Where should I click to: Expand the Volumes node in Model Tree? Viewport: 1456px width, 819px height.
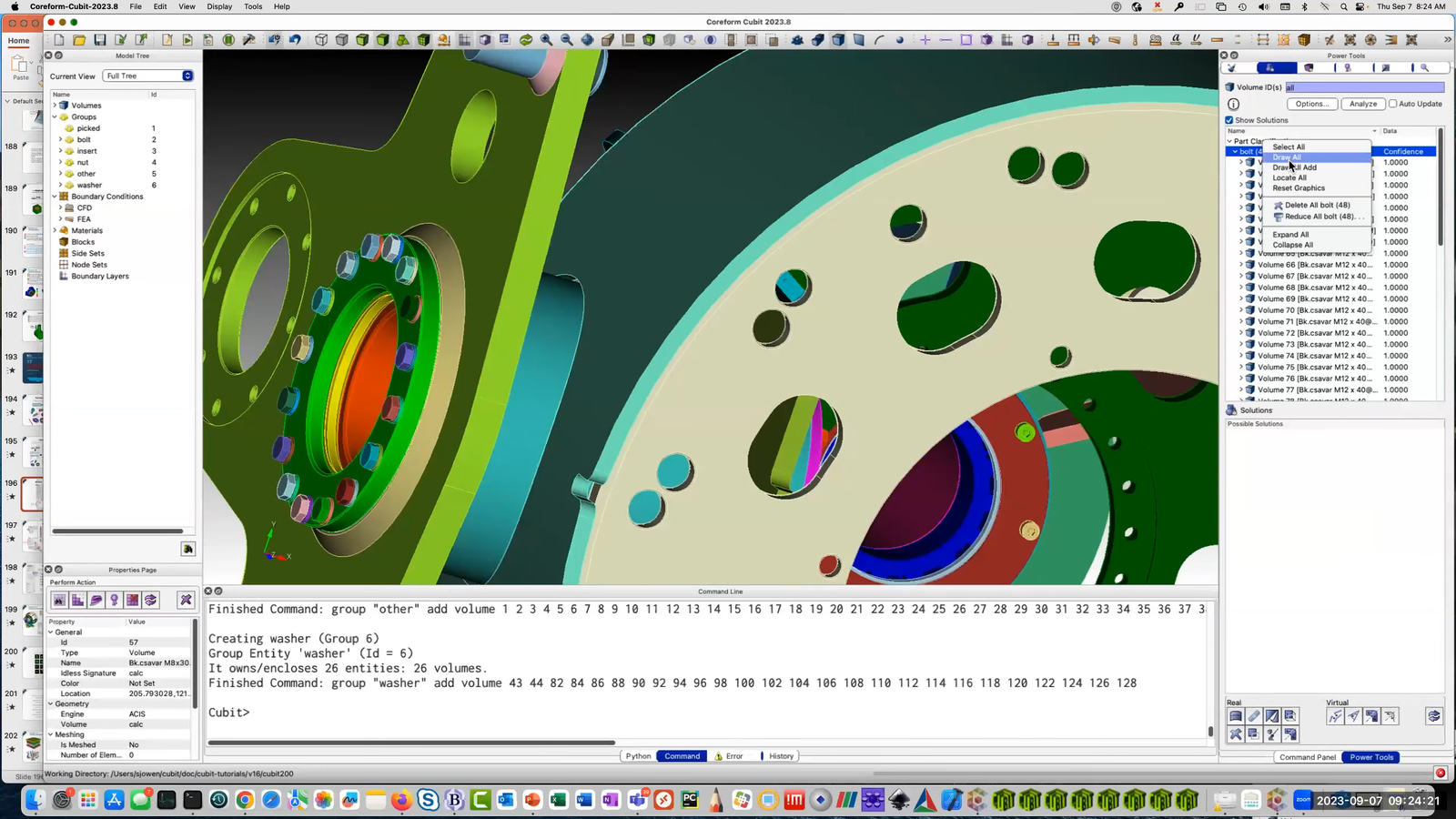click(55, 106)
